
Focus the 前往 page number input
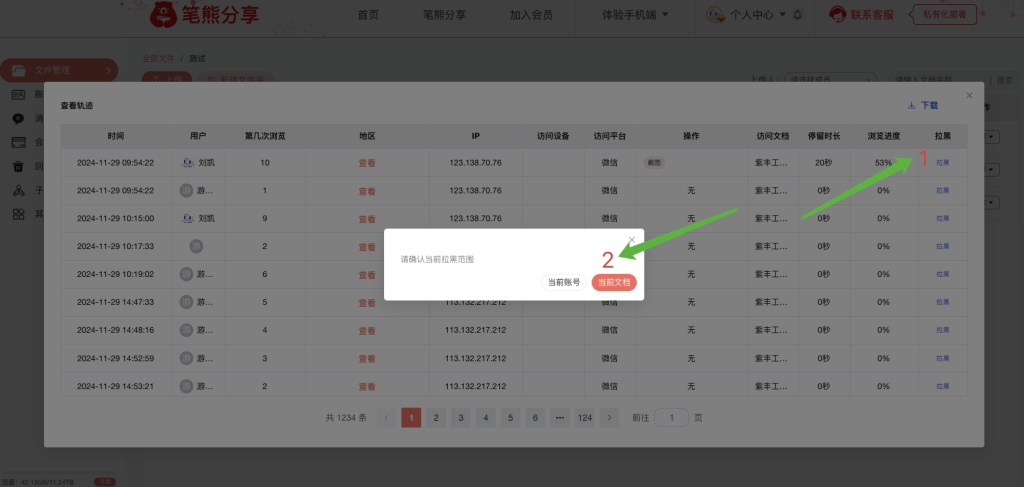coord(671,418)
